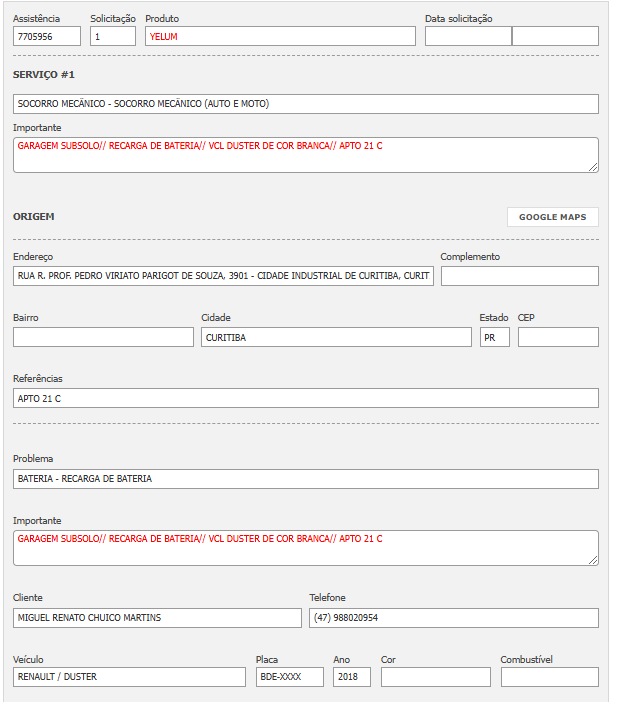Click the Produto field showing YELUM
Viewport: 643px width, 702px height.
[280, 36]
